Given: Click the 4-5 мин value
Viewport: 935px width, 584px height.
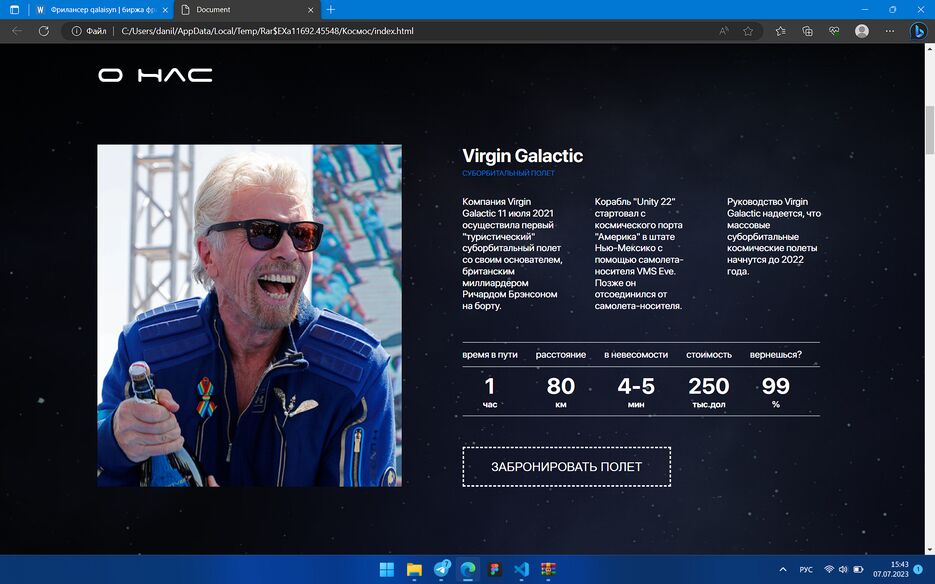Looking at the screenshot, I should 636,393.
